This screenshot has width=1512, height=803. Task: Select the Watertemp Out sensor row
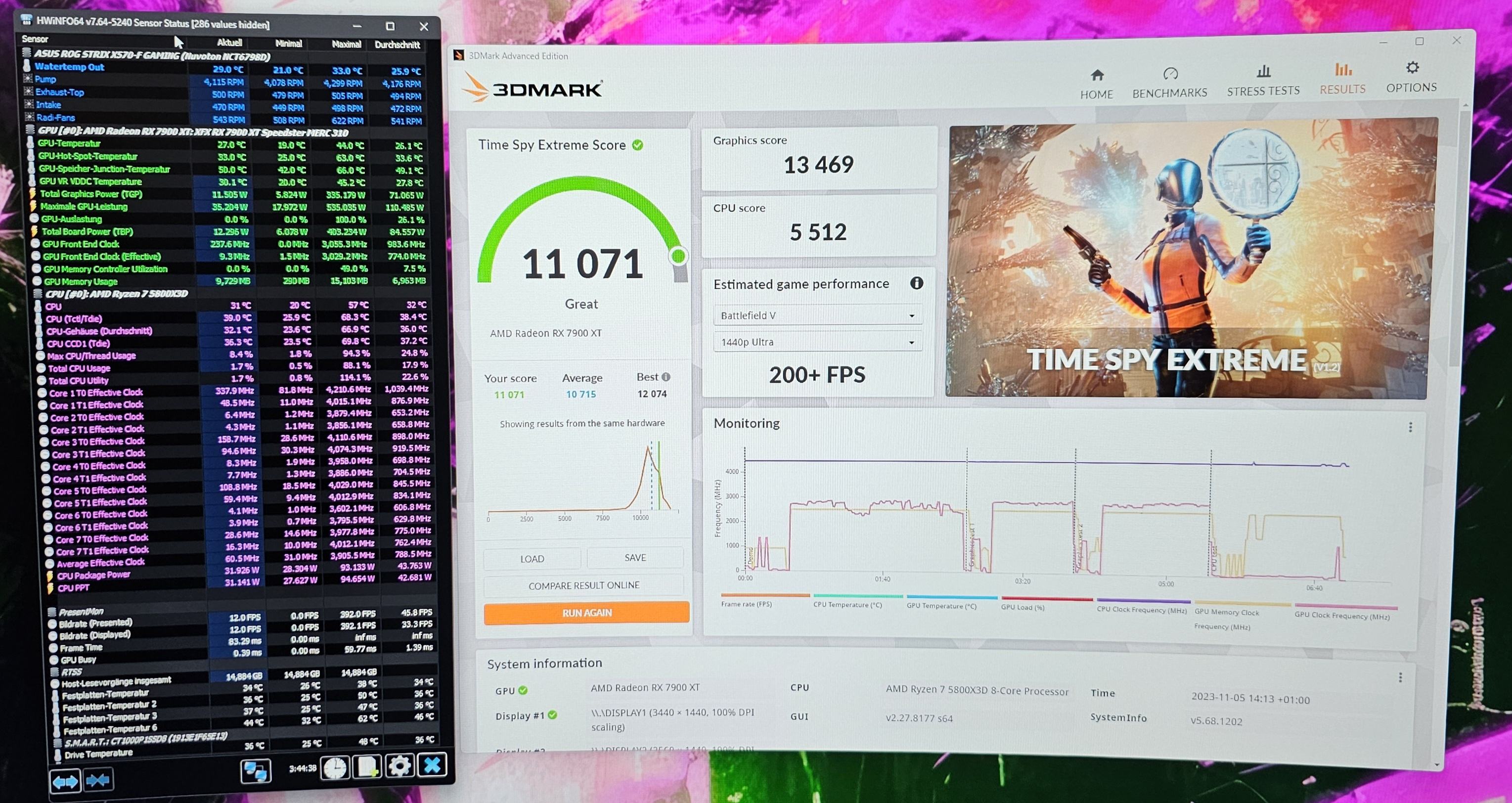[x=223, y=68]
